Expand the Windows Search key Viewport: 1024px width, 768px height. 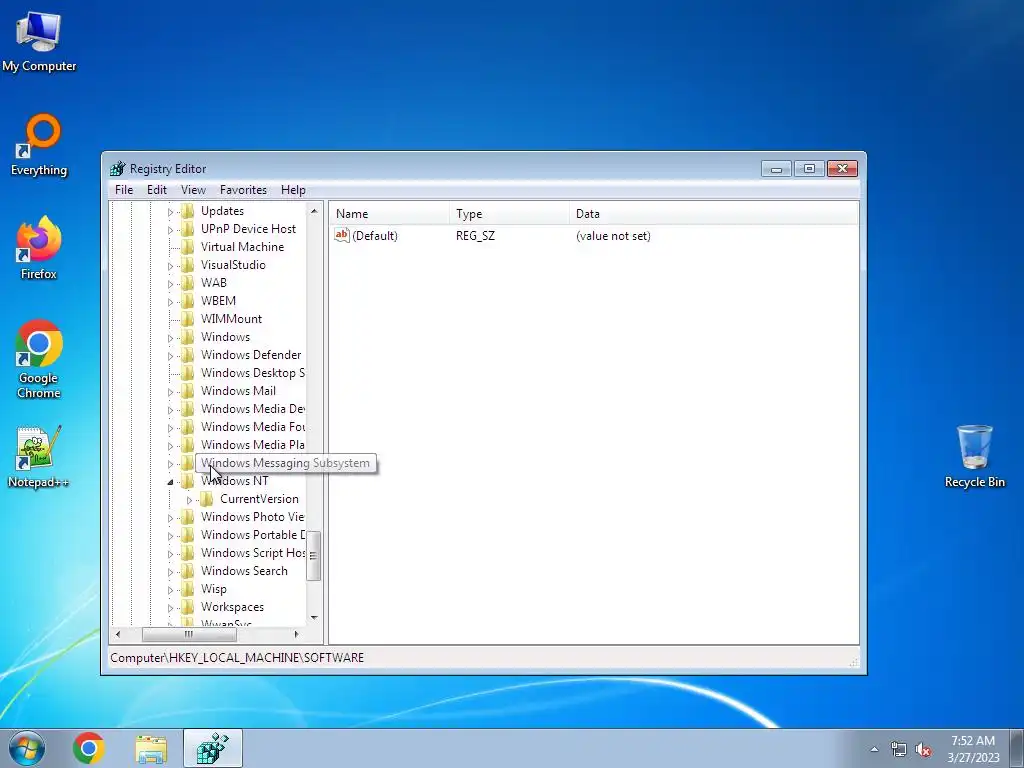pyautogui.click(x=170, y=572)
